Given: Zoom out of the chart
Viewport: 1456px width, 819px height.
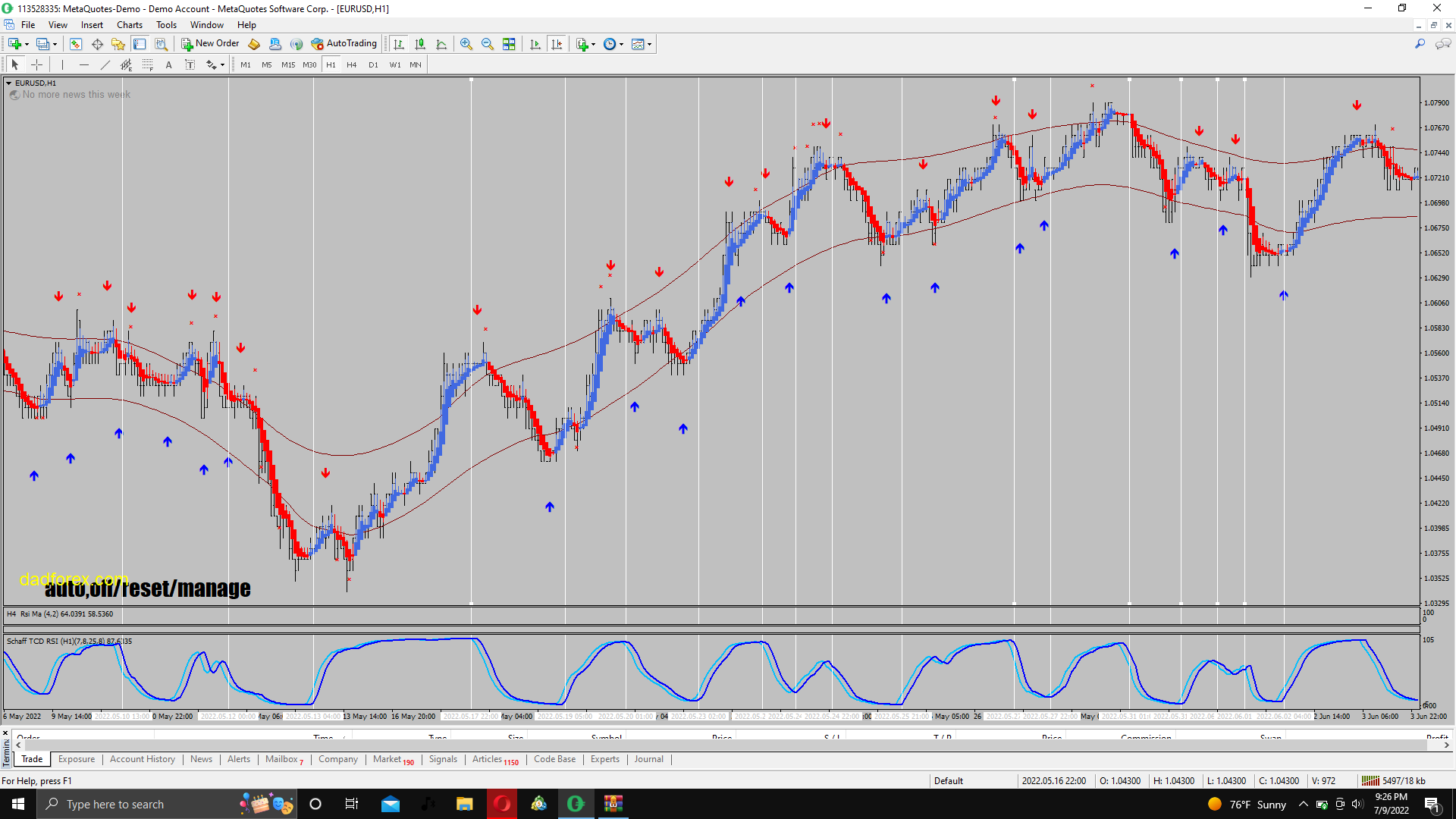Looking at the screenshot, I should (488, 44).
